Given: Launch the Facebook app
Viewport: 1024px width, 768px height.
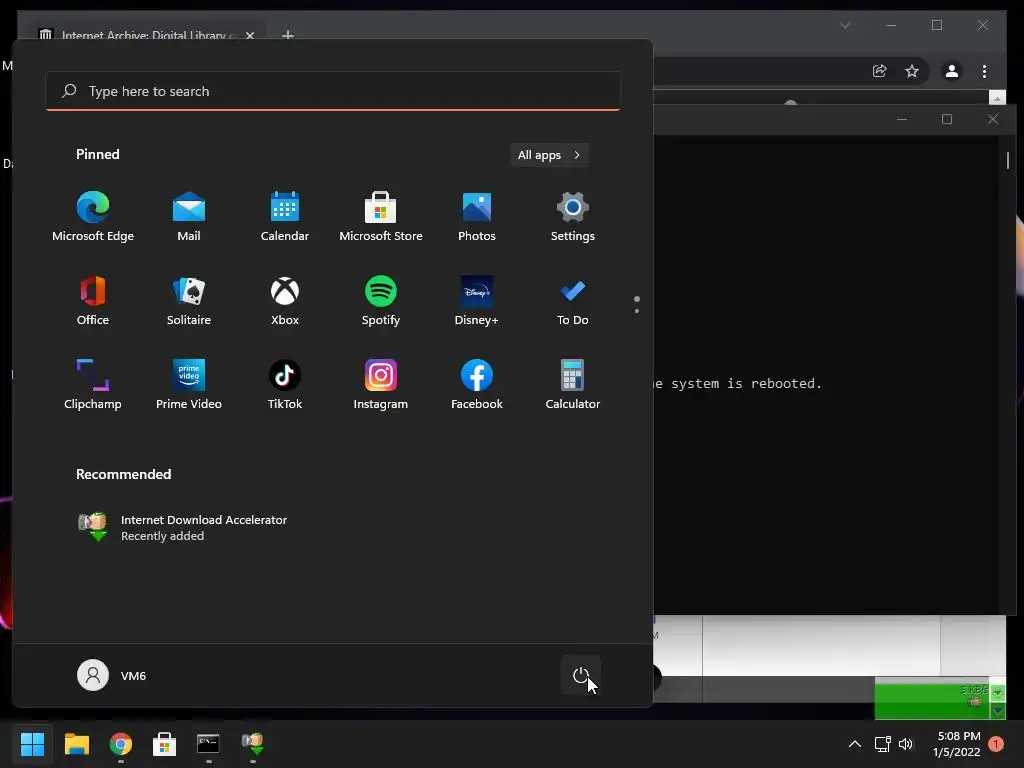Looking at the screenshot, I should tap(477, 385).
